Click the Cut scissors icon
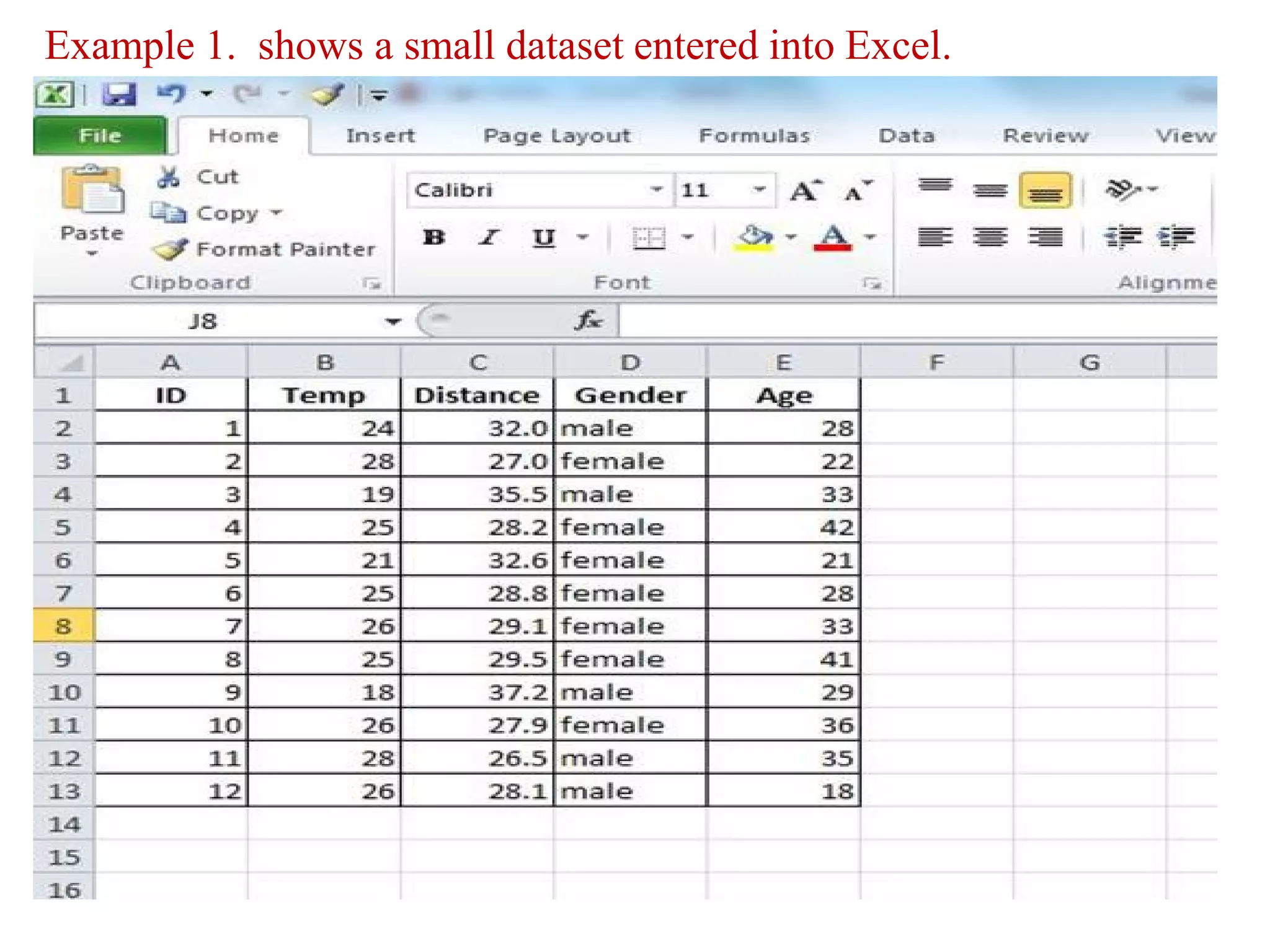Screen dimensions: 1270x952 [x=168, y=177]
